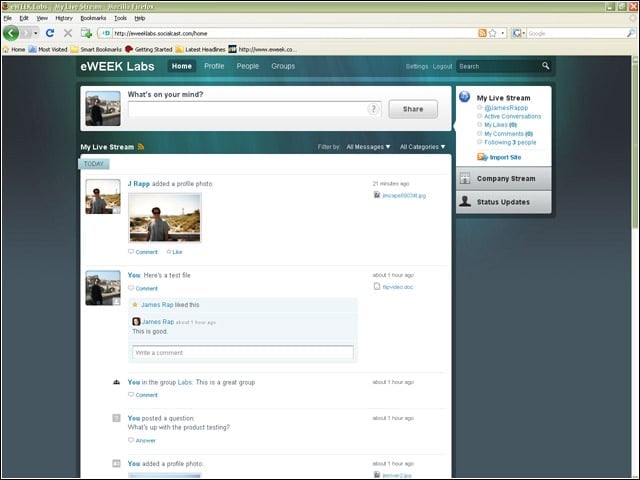
Task: Open the Labs group link
Action: (184, 382)
